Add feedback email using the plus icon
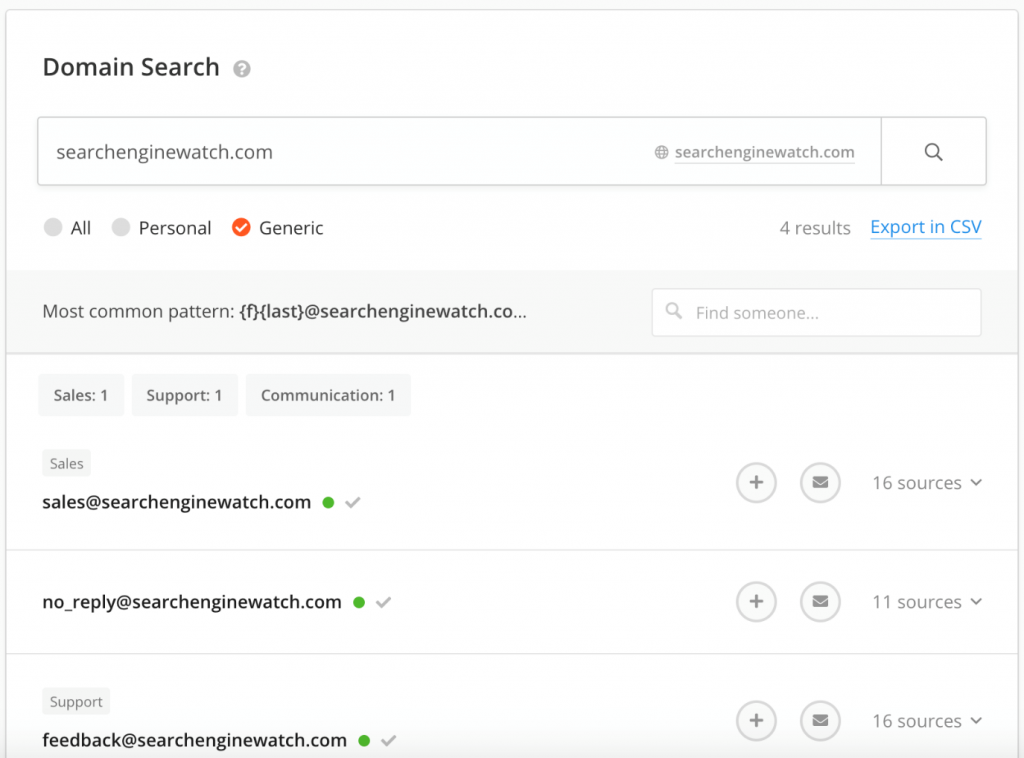This screenshot has width=1024, height=758. coord(756,721)
